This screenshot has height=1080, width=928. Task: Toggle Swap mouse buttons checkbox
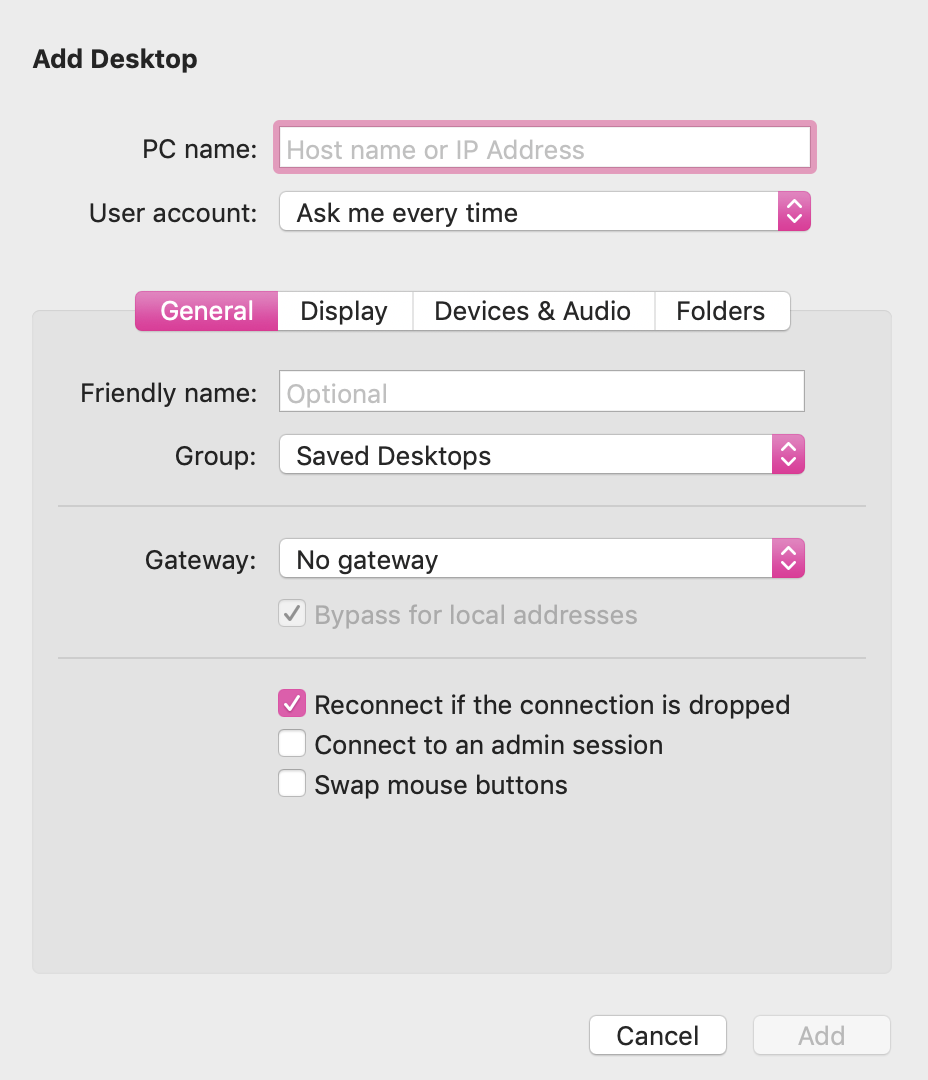point(292,784)
